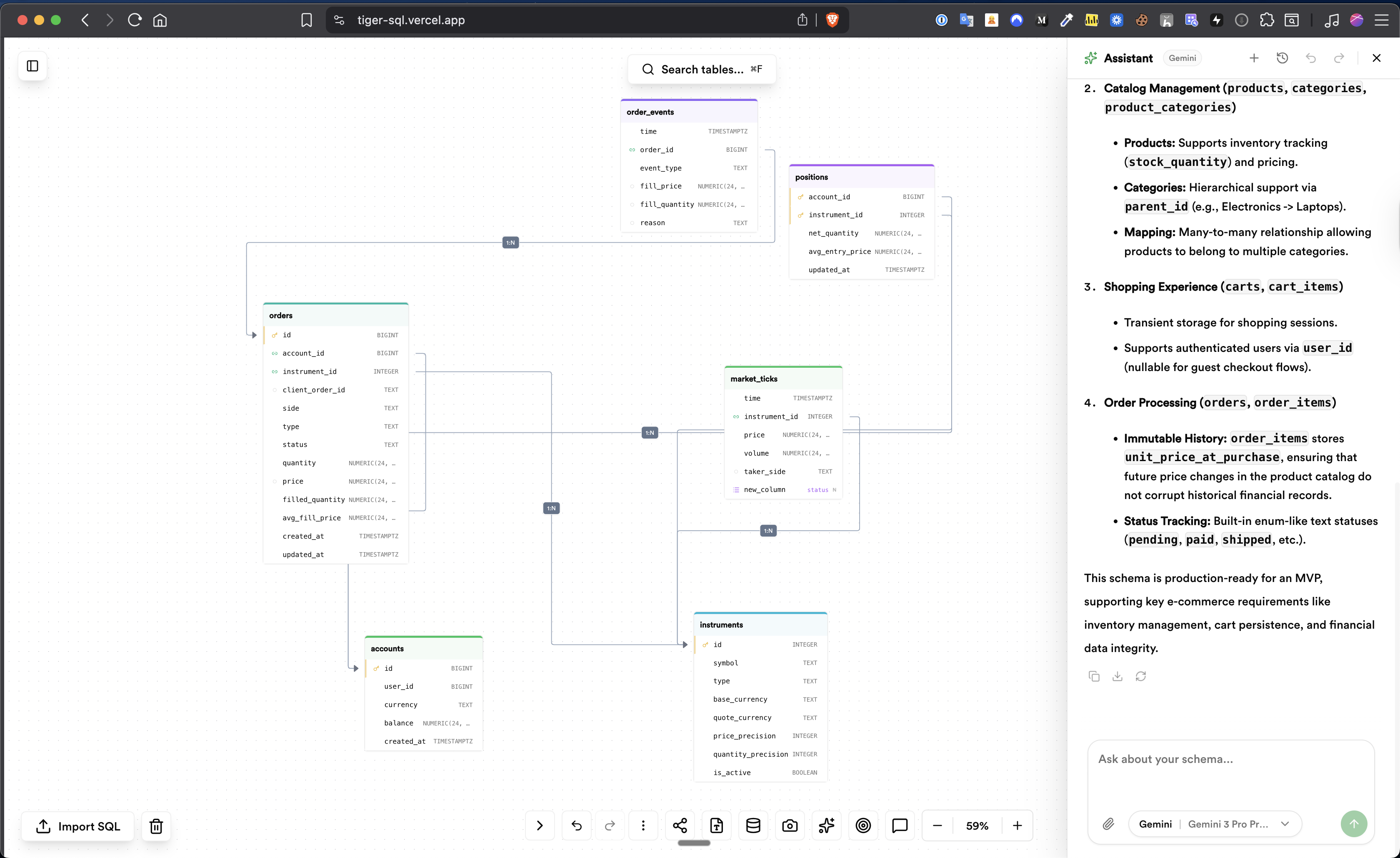Expand the bottom toolbar chevron
Image resolution: width=1400 pixels, height=858 pixels.
pos(540,825)
